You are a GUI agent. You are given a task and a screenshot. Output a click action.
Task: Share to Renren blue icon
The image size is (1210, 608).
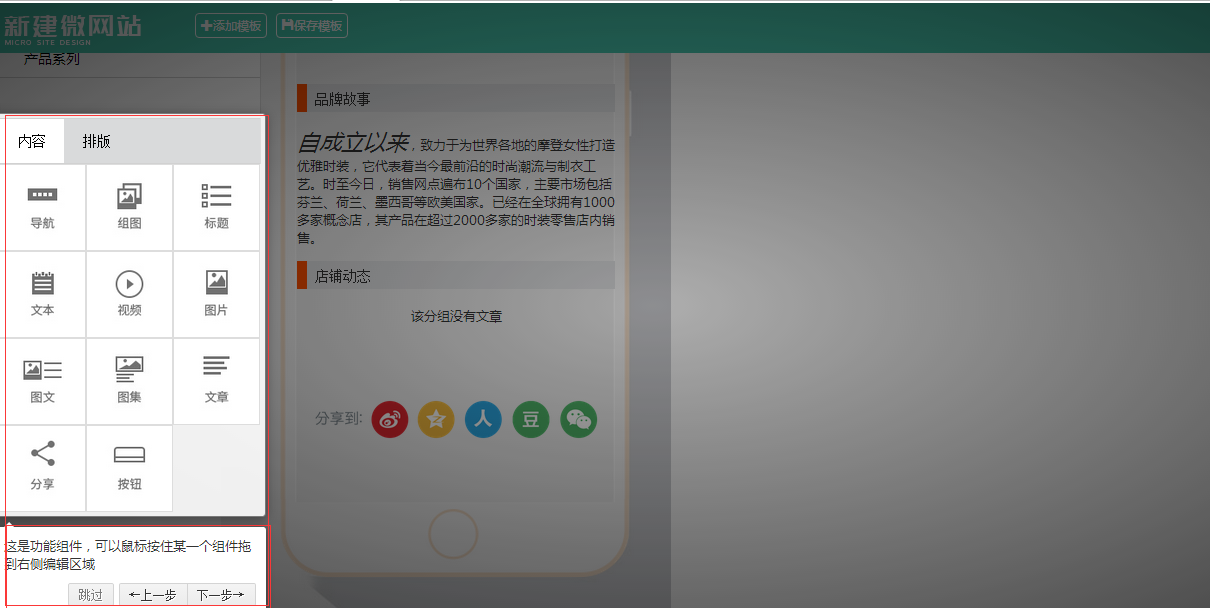tap(483, 420)
